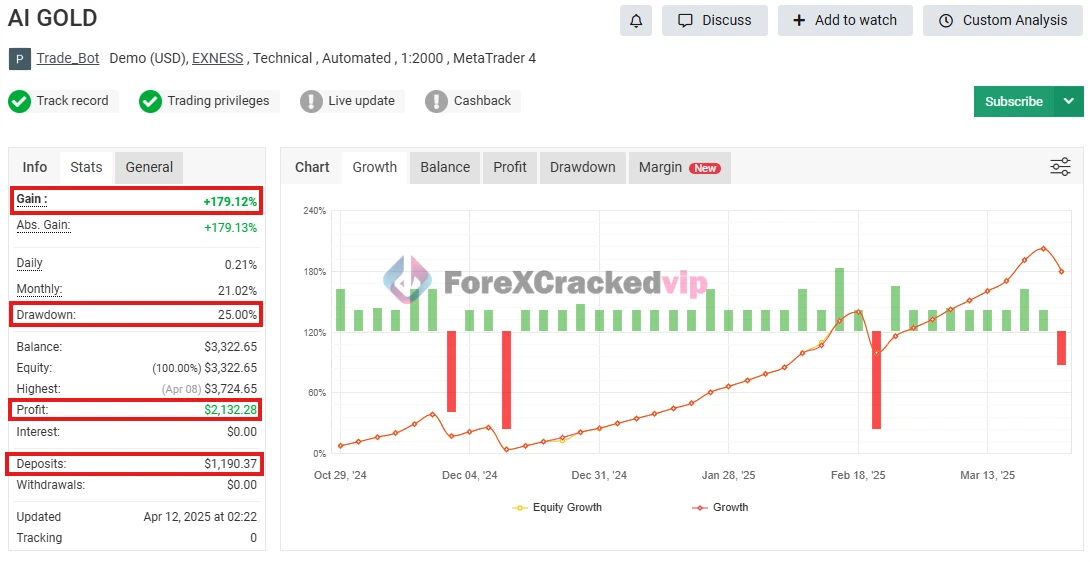
Task: Open Custom Analysis
Action: (1003, 20)
